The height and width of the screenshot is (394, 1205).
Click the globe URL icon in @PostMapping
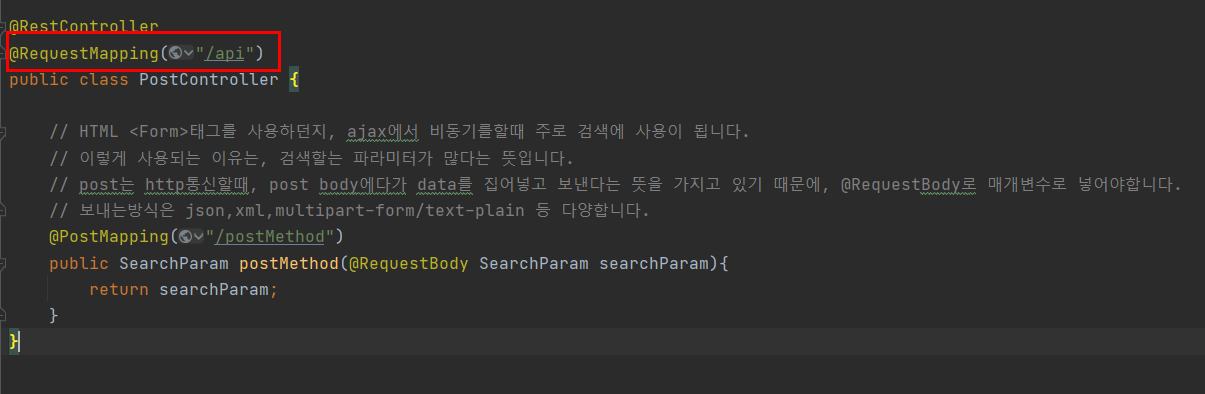coord(185,237)
